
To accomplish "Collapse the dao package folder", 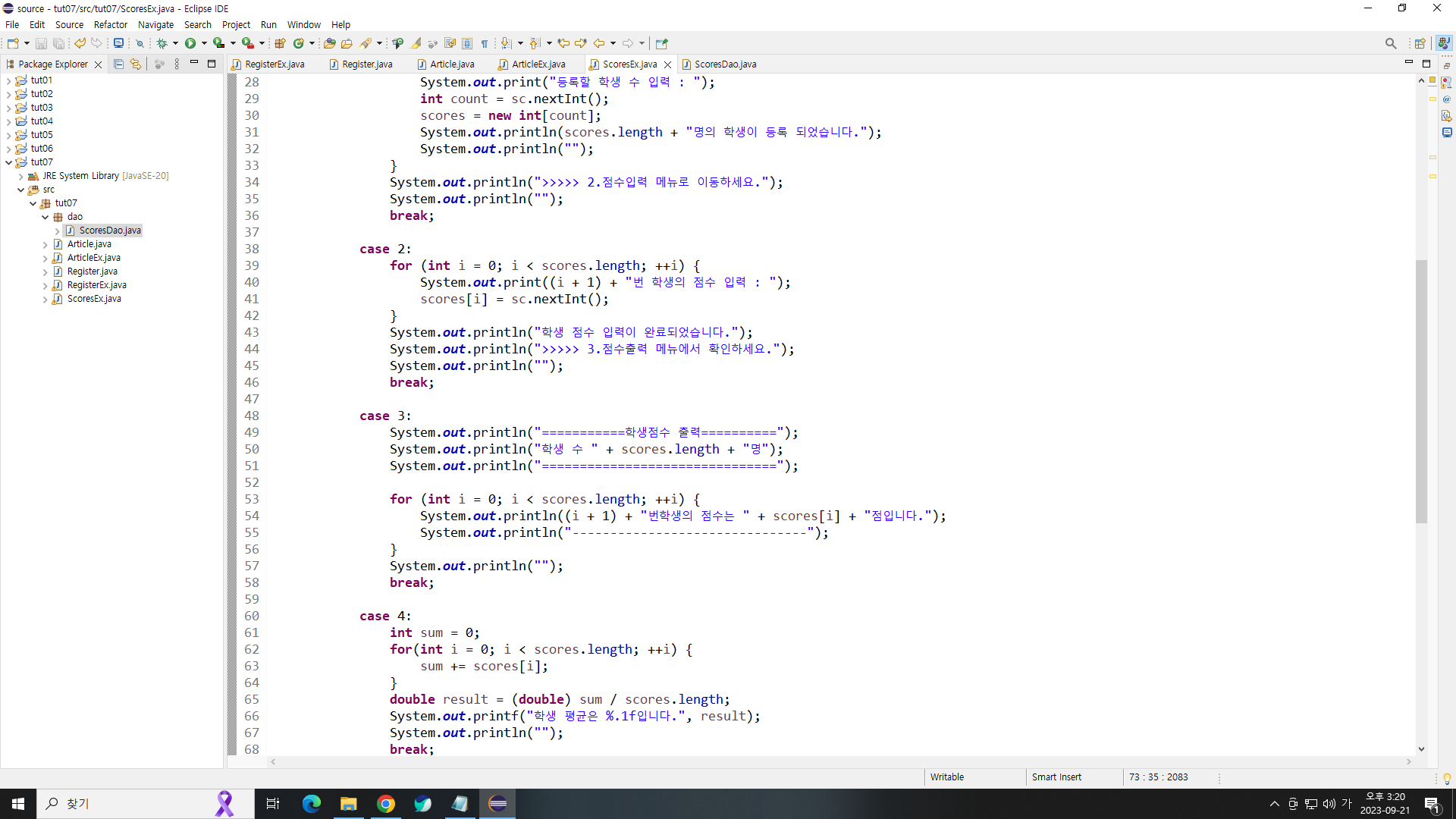I will point(45,217).
